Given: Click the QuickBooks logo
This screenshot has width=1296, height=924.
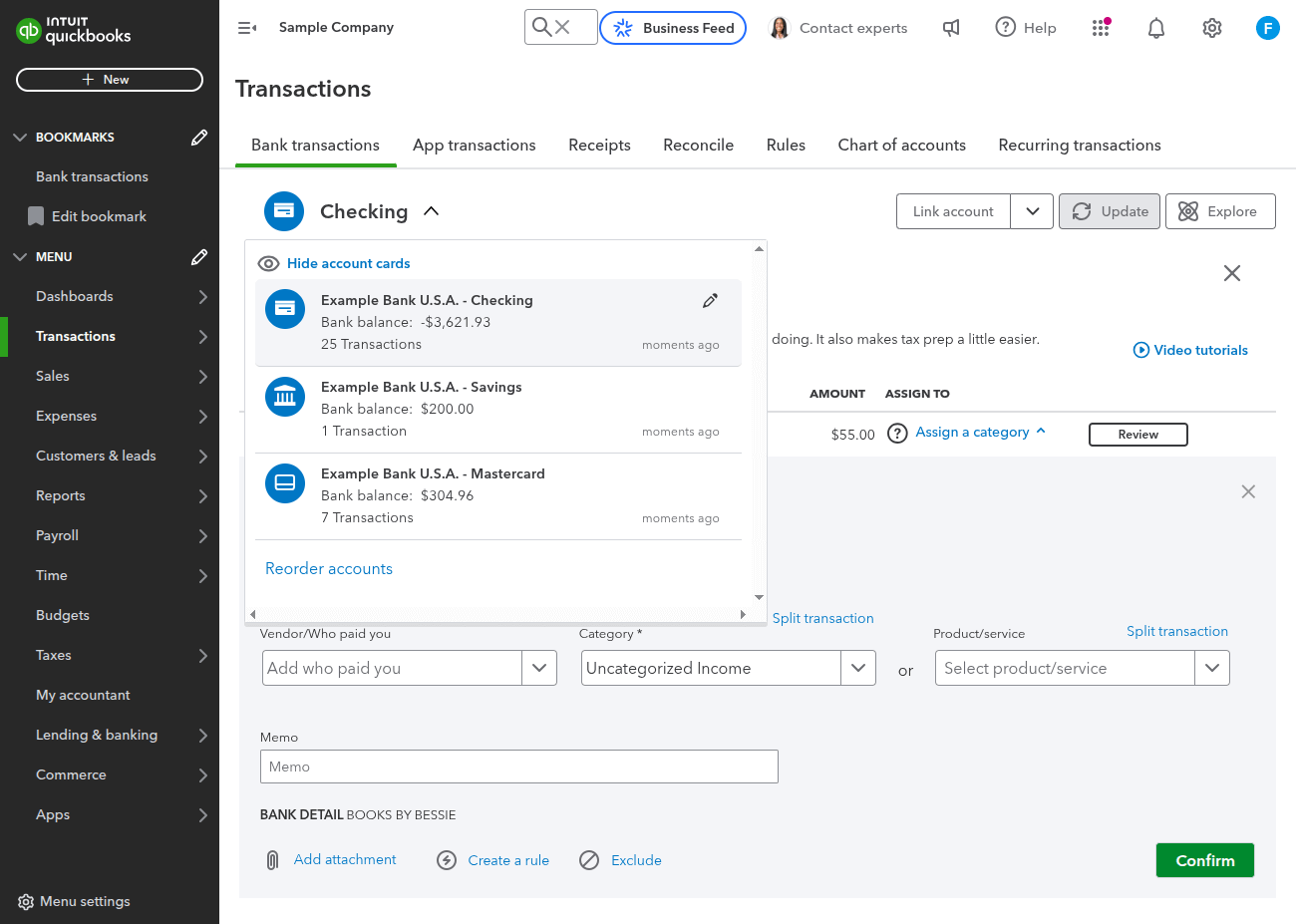Looking at the screenshot, I should [74, 30].
